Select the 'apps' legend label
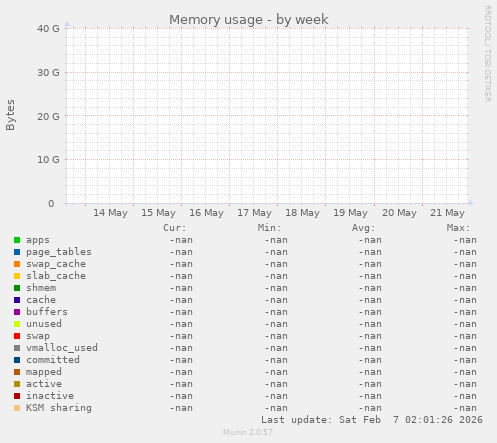 38,240
